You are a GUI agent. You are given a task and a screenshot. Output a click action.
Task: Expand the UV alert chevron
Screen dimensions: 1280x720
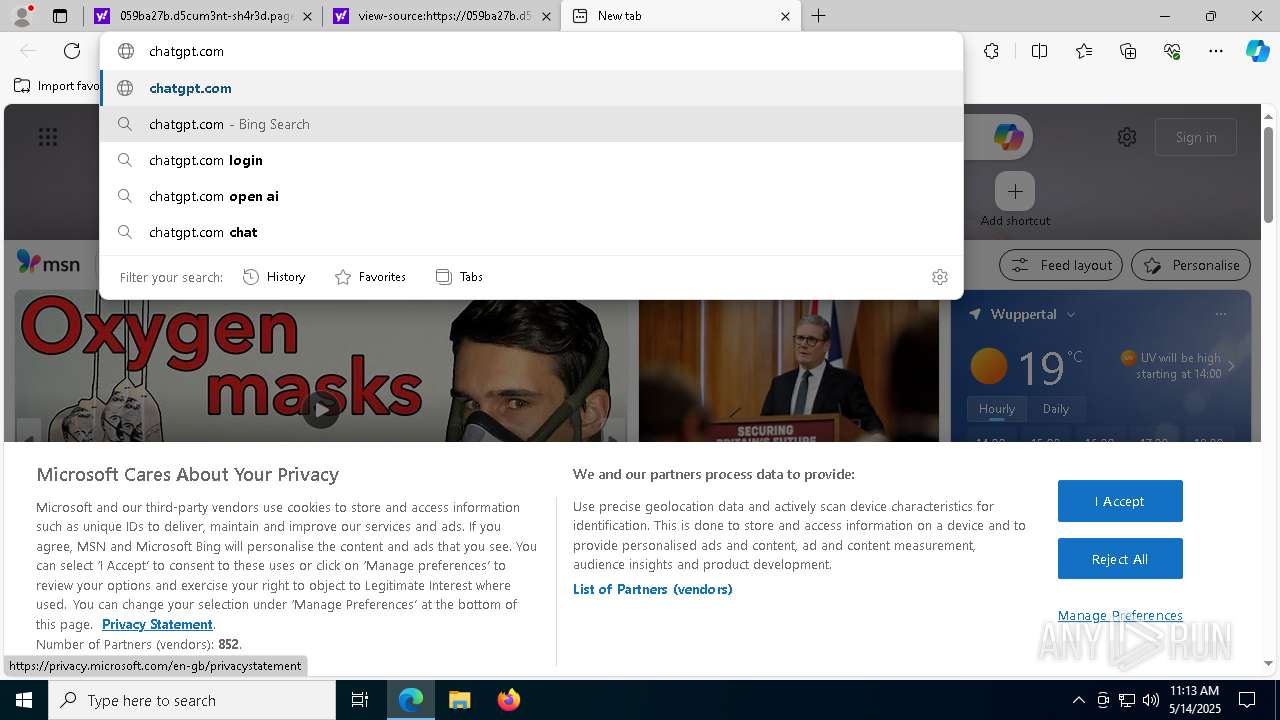click(1231, 366)
